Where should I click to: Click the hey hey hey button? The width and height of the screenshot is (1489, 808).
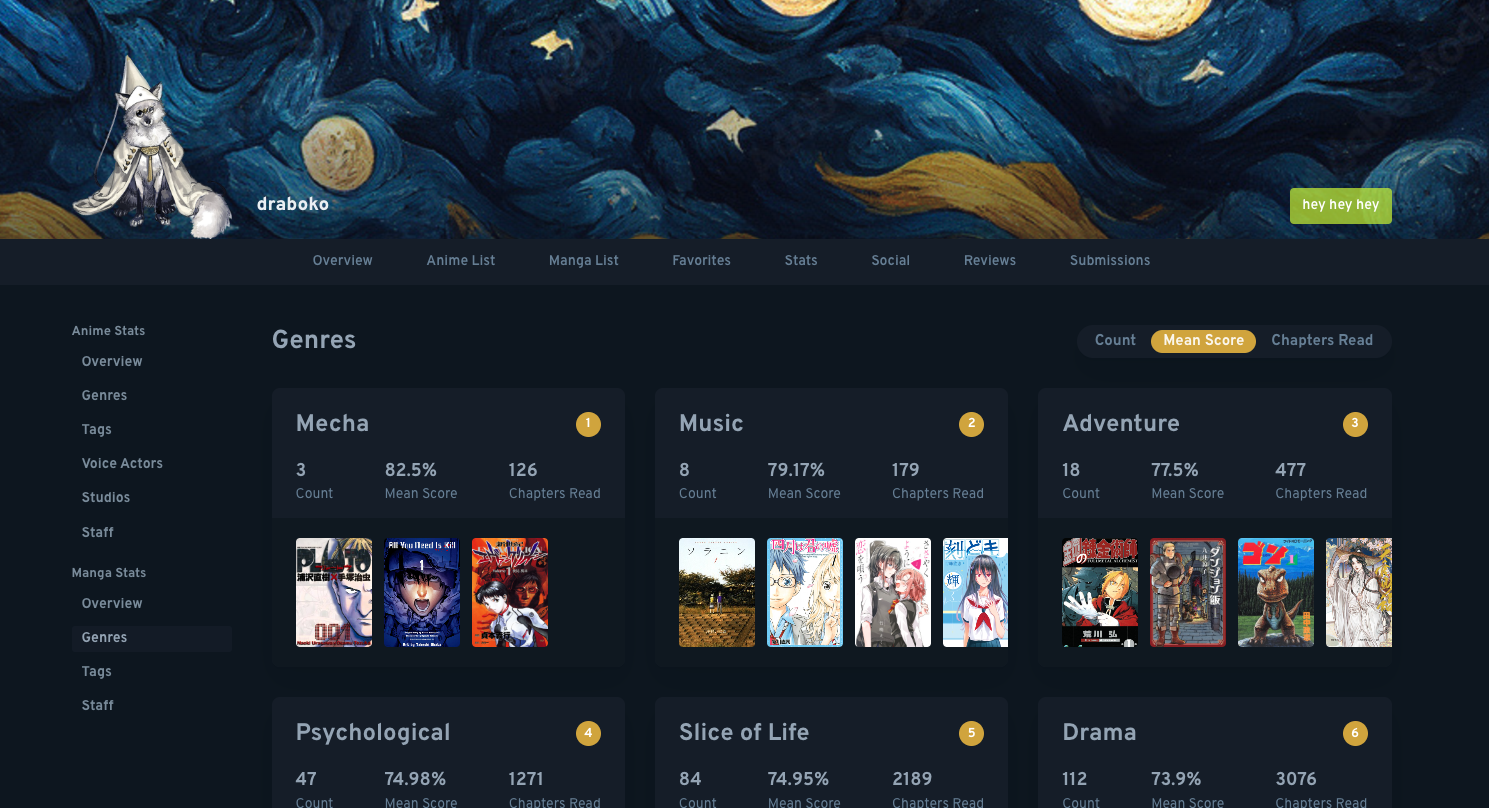coord(1340,205)
